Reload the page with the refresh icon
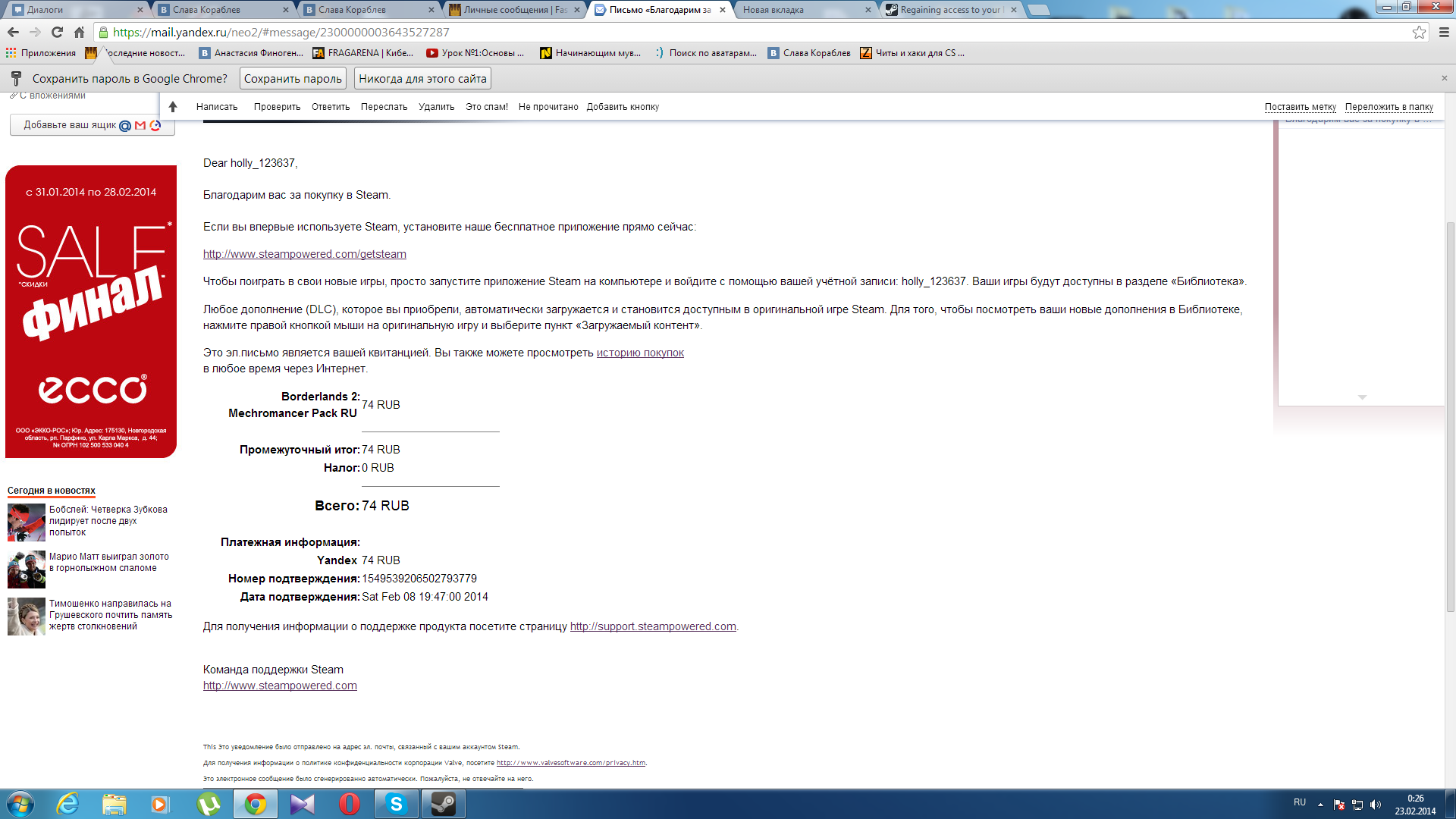The image size is (1456, 819). [x=57, y=32]
